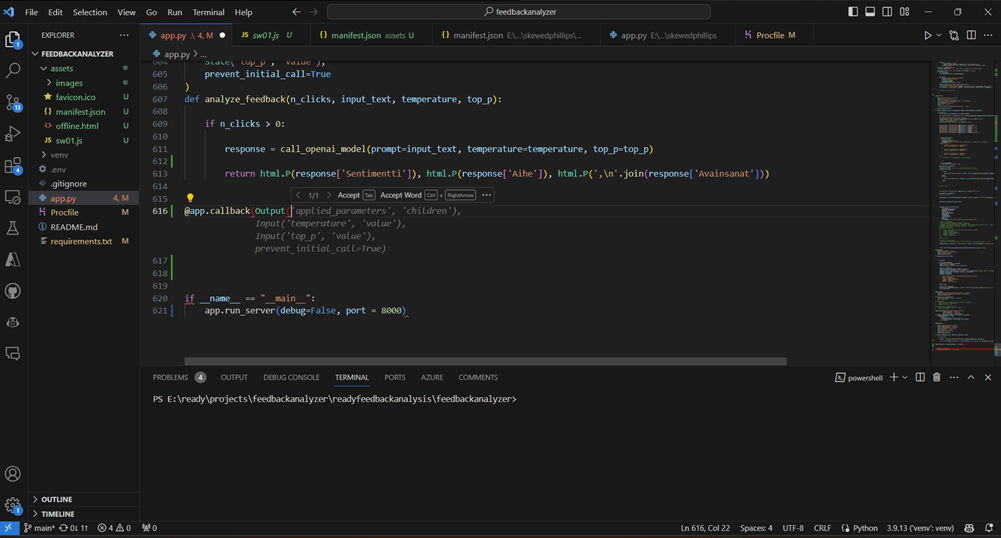Kill terminal using trash icon

(x=936, y=377)
